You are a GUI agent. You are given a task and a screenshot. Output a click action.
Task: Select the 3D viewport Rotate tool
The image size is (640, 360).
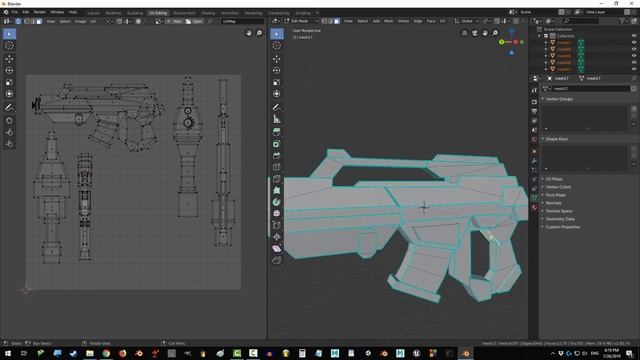click(x=277, y=70)
